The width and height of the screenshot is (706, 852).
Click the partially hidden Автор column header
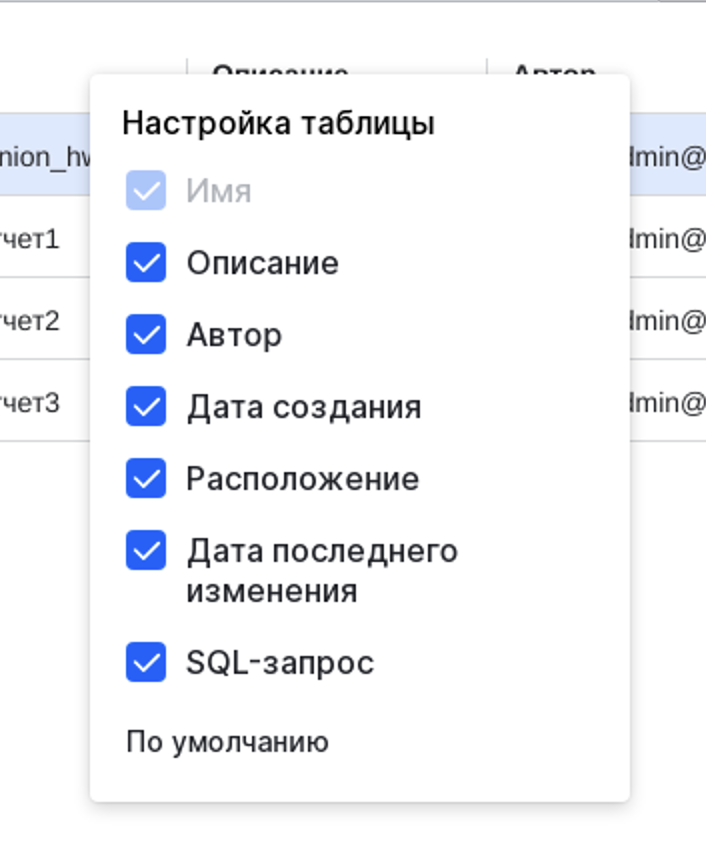[554, 68]
